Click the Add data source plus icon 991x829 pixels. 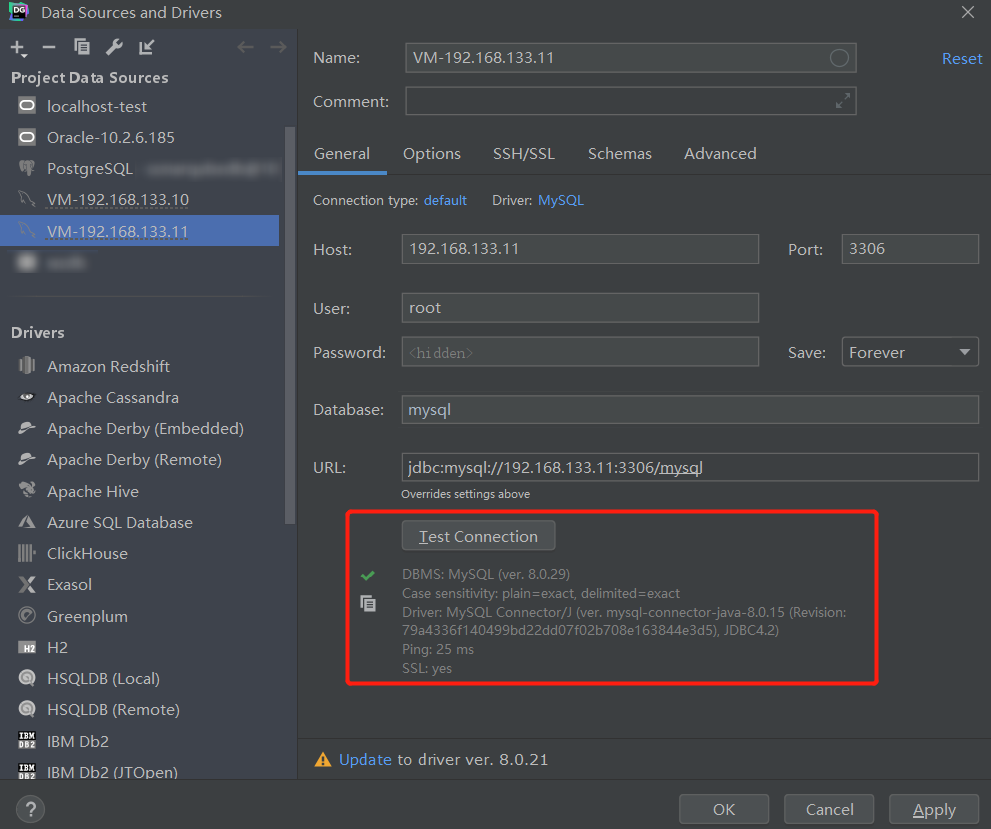18,47
